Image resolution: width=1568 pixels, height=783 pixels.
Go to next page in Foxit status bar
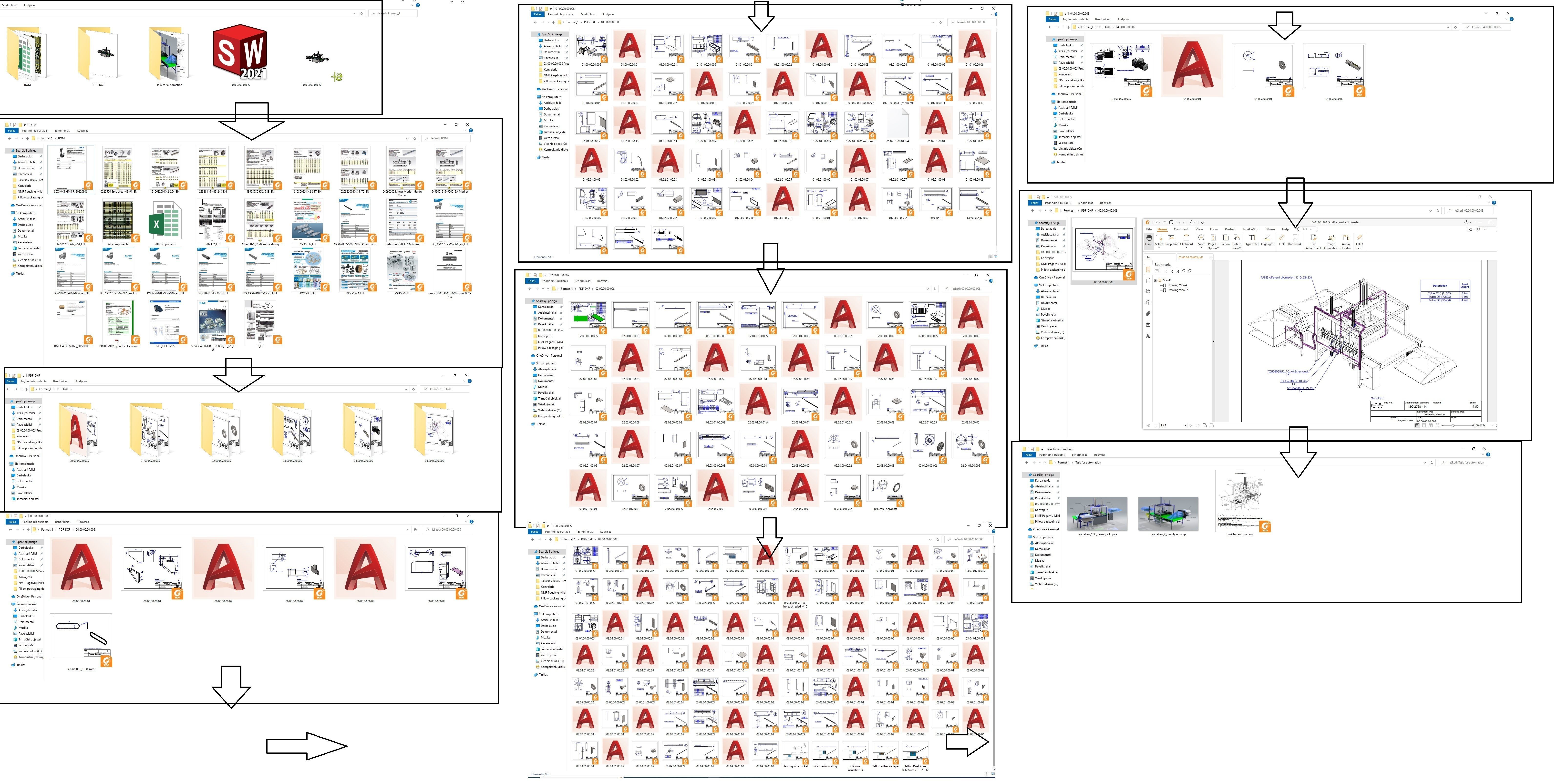click(x=1191, y=426)
